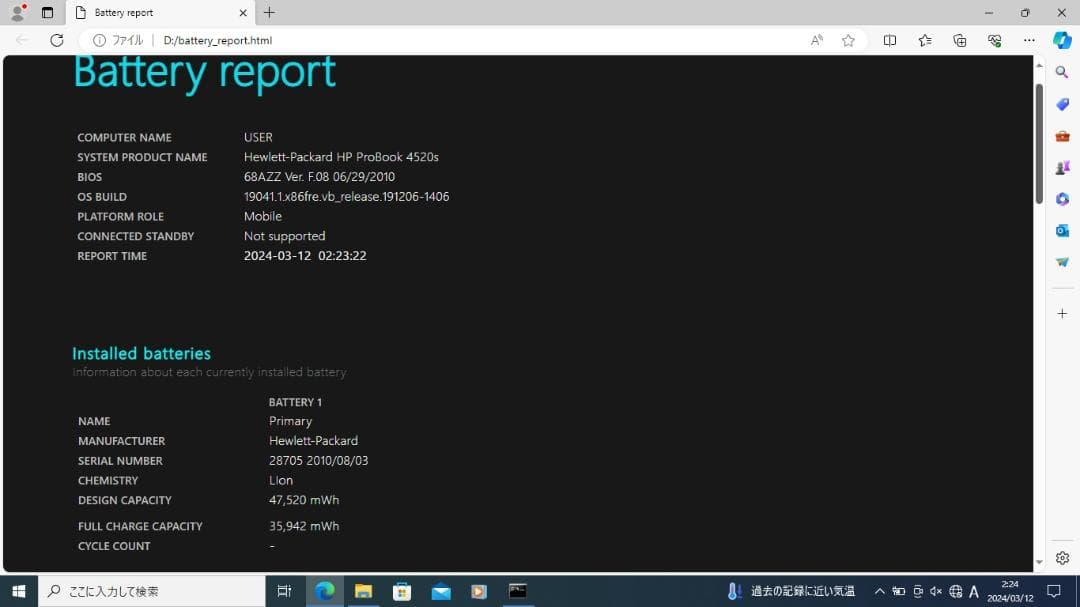Launch File Explorer from the taskbar

363,591
